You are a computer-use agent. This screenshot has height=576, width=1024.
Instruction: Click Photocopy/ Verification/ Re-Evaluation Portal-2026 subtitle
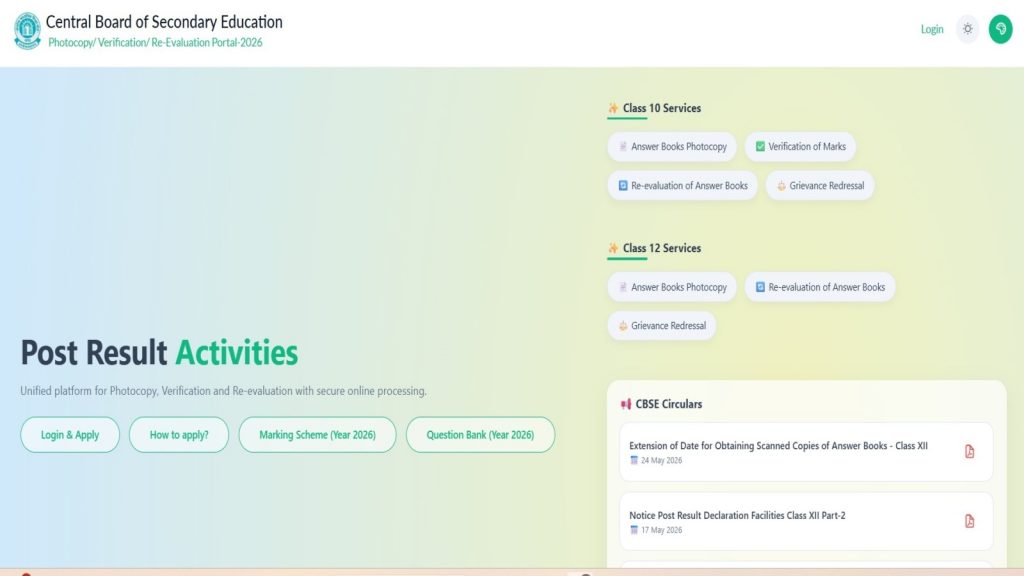(x=155, y=42)
